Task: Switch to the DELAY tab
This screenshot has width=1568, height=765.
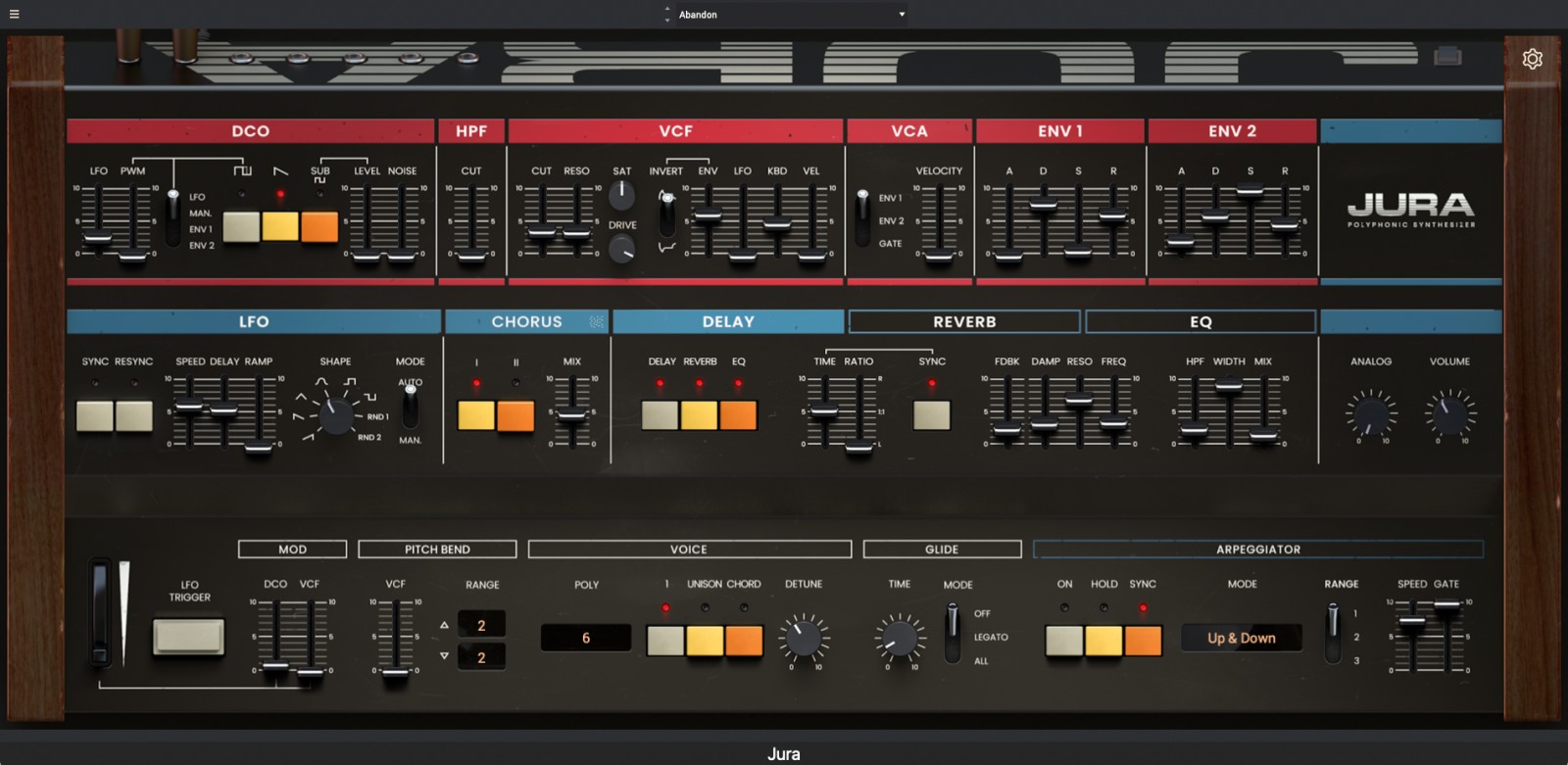Action: pos(728,321)
